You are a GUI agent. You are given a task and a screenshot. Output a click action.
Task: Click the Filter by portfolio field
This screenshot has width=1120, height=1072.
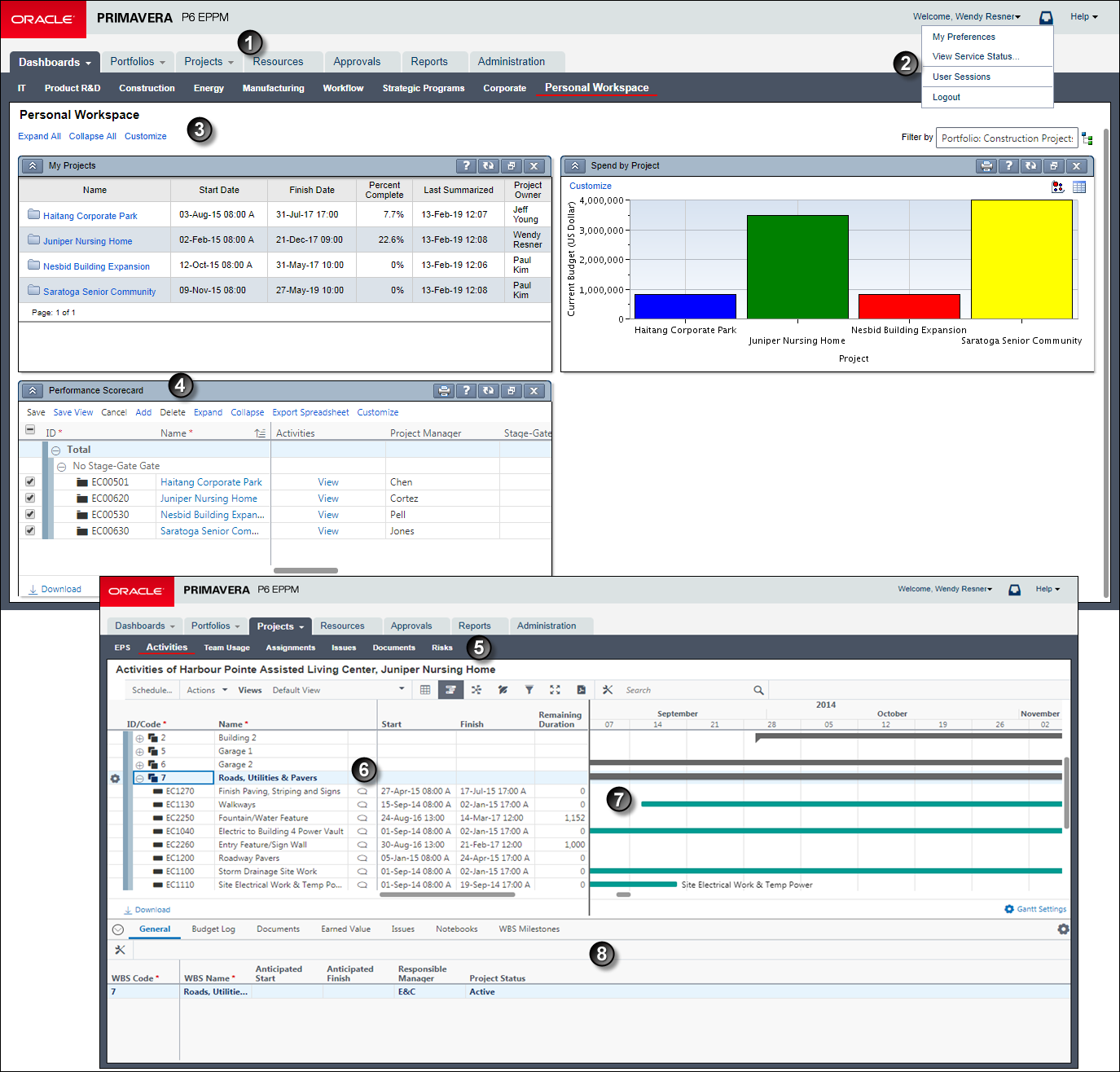[1007, 138]
